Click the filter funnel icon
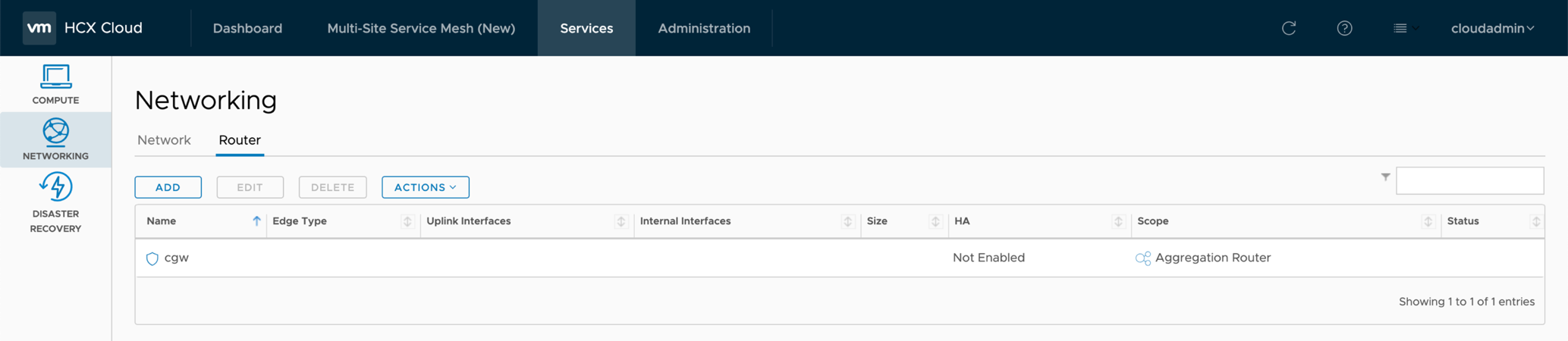Screen dimensions: 1568x341 1385,177
